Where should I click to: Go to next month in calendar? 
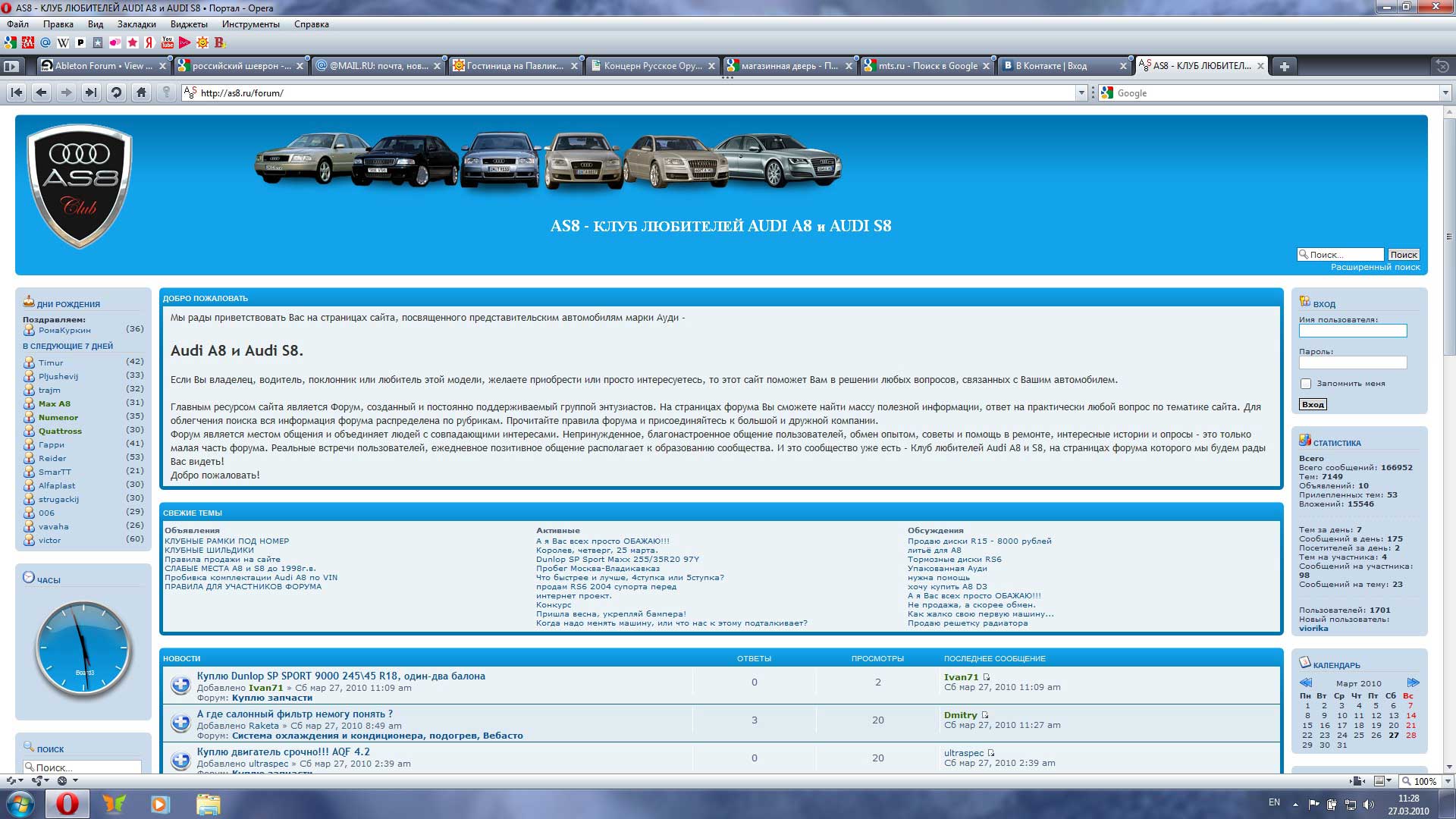tap(1413, 682)
